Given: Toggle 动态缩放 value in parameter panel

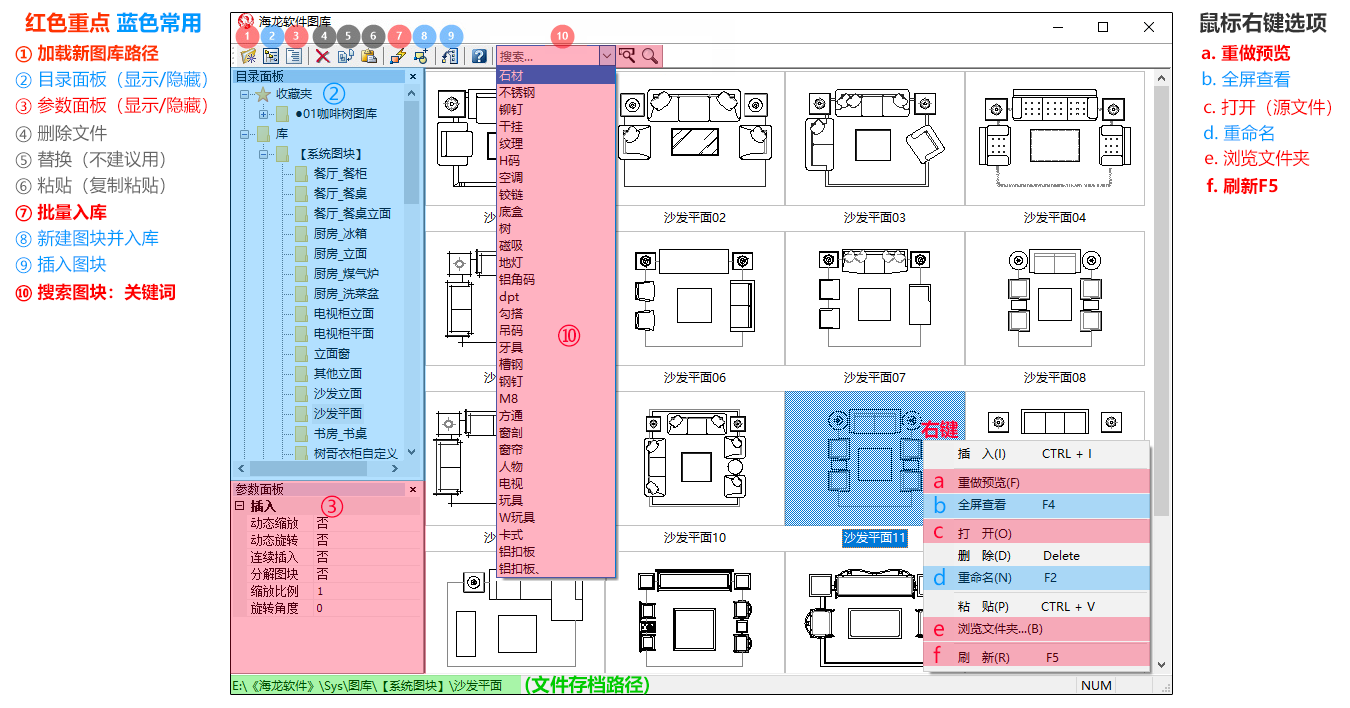Looking at the screenshot, I should pos(322,523).
